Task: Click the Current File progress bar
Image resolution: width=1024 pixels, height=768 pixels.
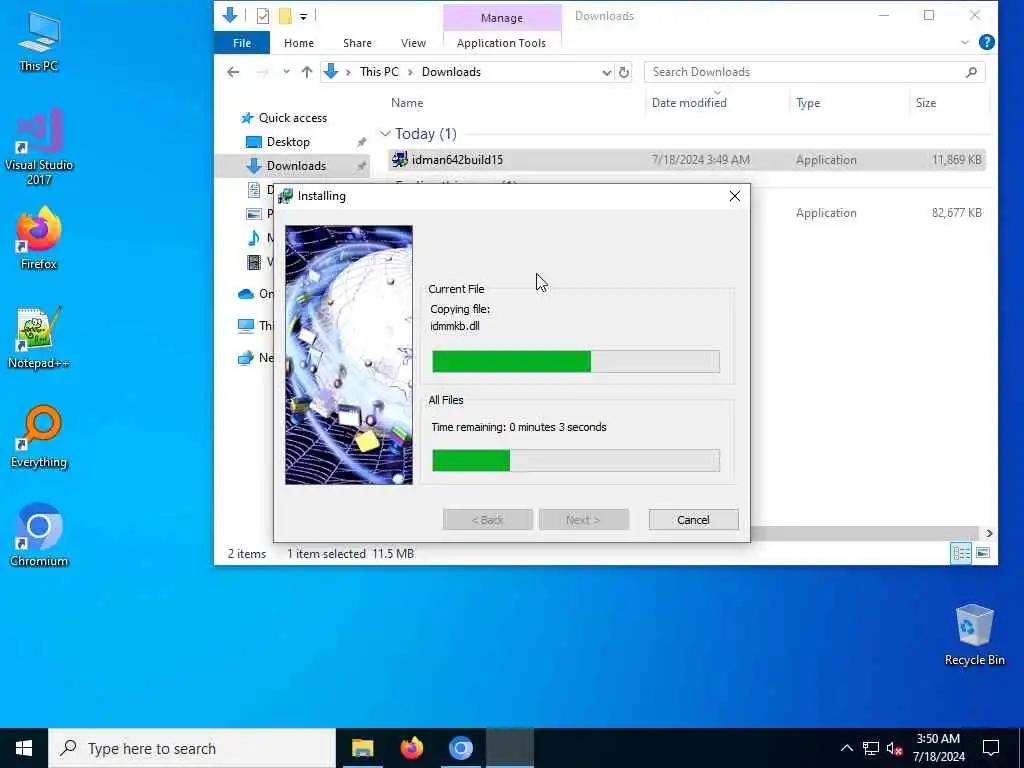Action: [x=575, y=361]
